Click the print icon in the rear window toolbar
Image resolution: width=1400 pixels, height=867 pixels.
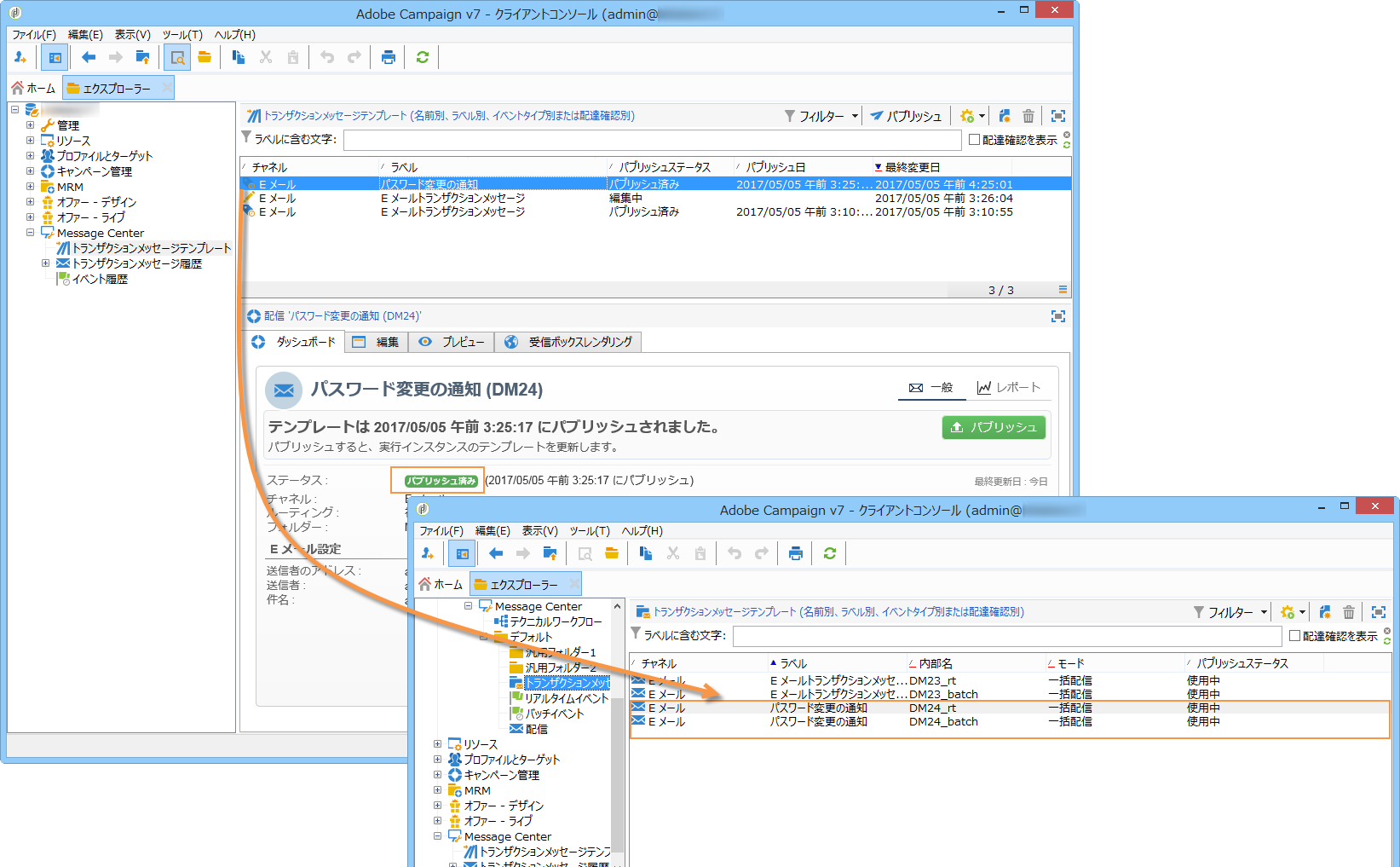(389, 57)
